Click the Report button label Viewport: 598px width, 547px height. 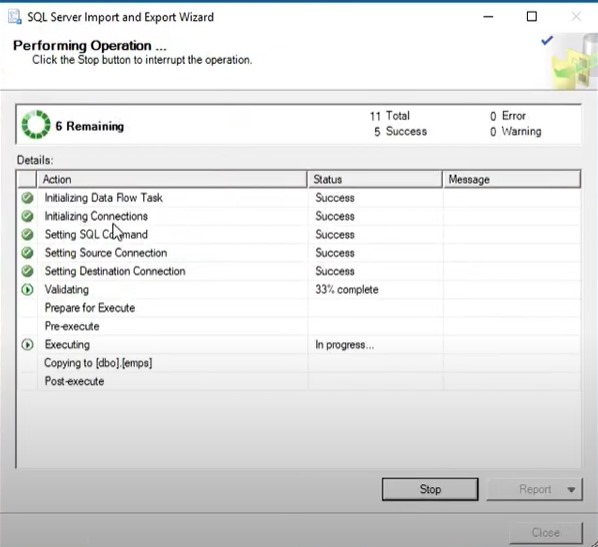click(535, 489)
